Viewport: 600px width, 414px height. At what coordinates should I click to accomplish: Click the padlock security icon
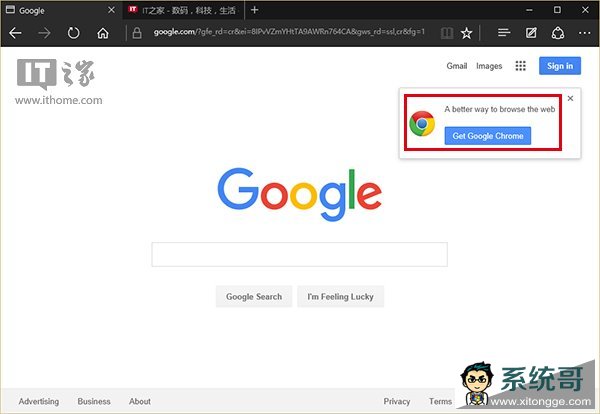(x=137, y=33)
